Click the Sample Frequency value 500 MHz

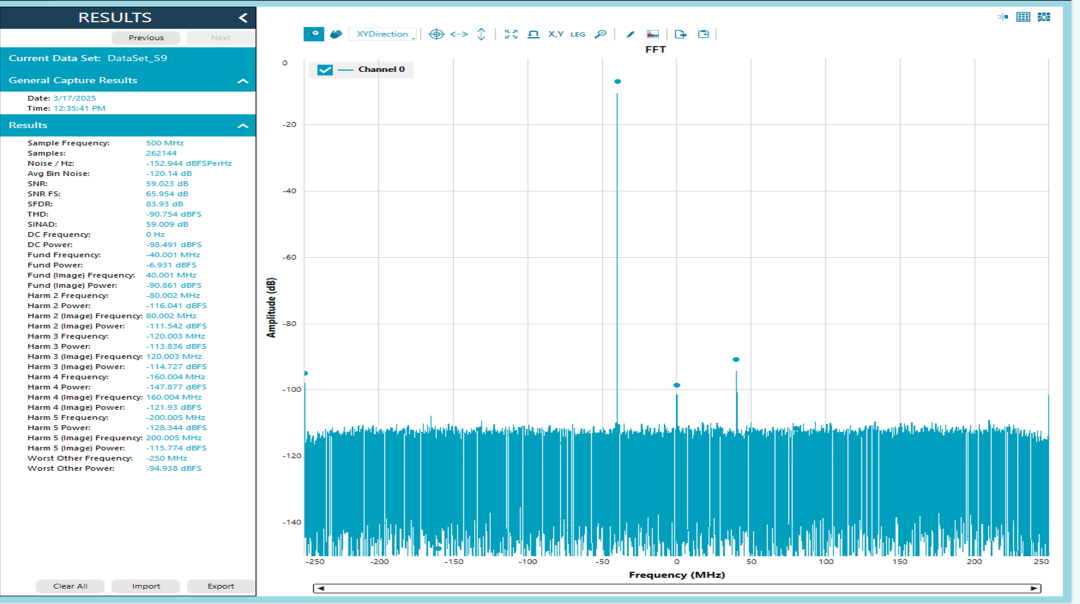165,143
